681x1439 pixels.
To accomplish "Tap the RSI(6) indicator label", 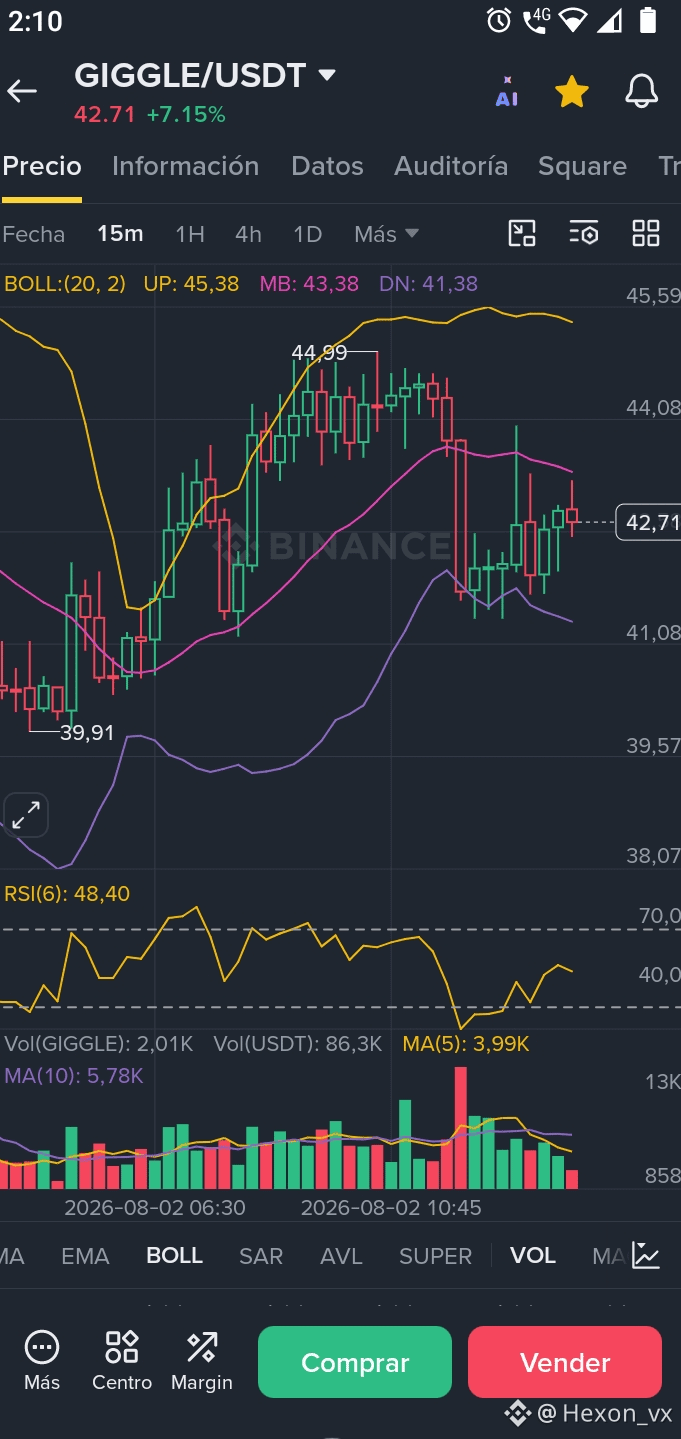I will click(x=67, y=894).
